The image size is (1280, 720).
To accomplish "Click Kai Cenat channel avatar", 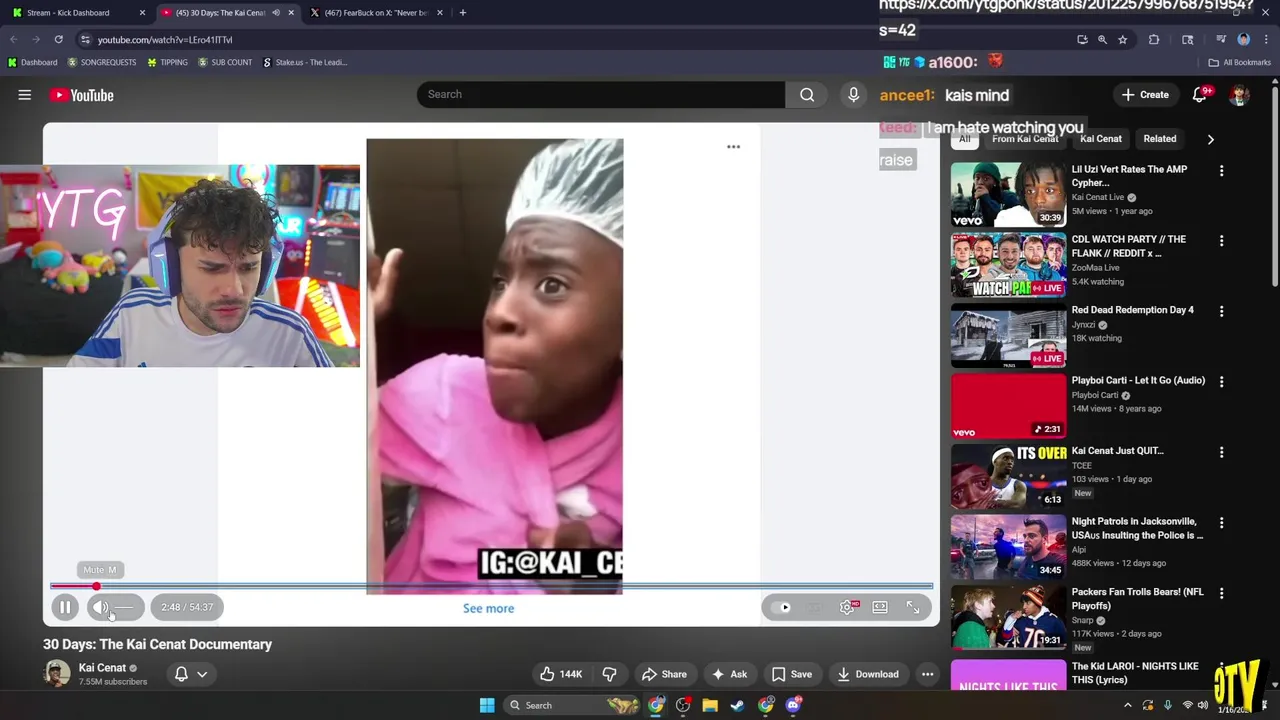I will point(57,673).
